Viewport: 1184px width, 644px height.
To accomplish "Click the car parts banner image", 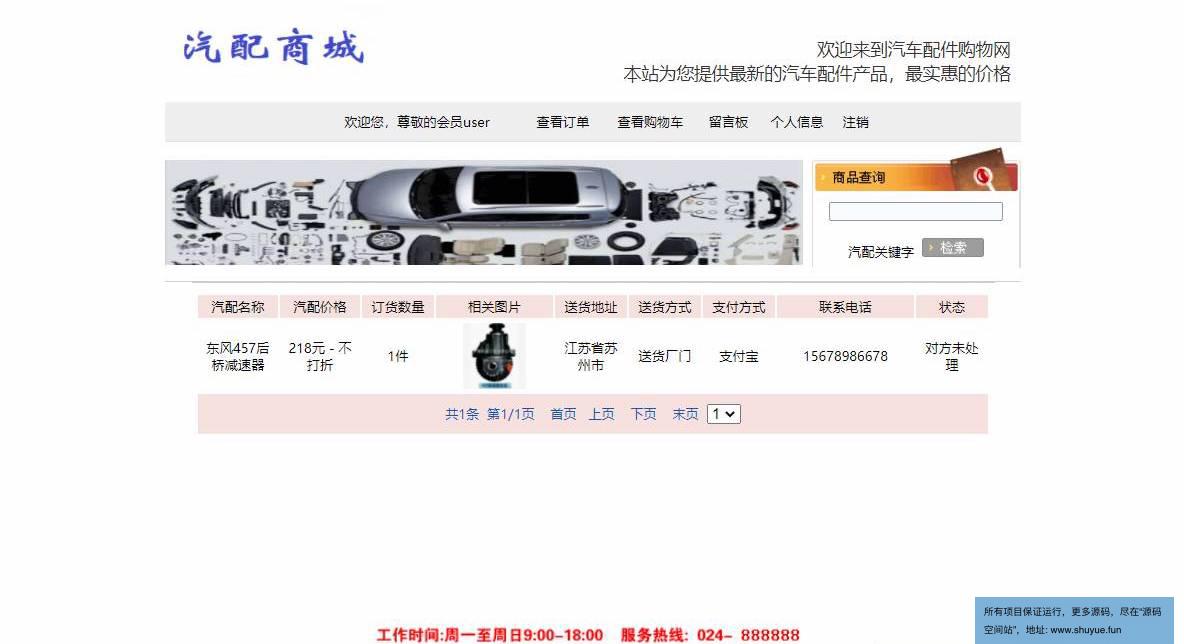I will coord(484,212).
